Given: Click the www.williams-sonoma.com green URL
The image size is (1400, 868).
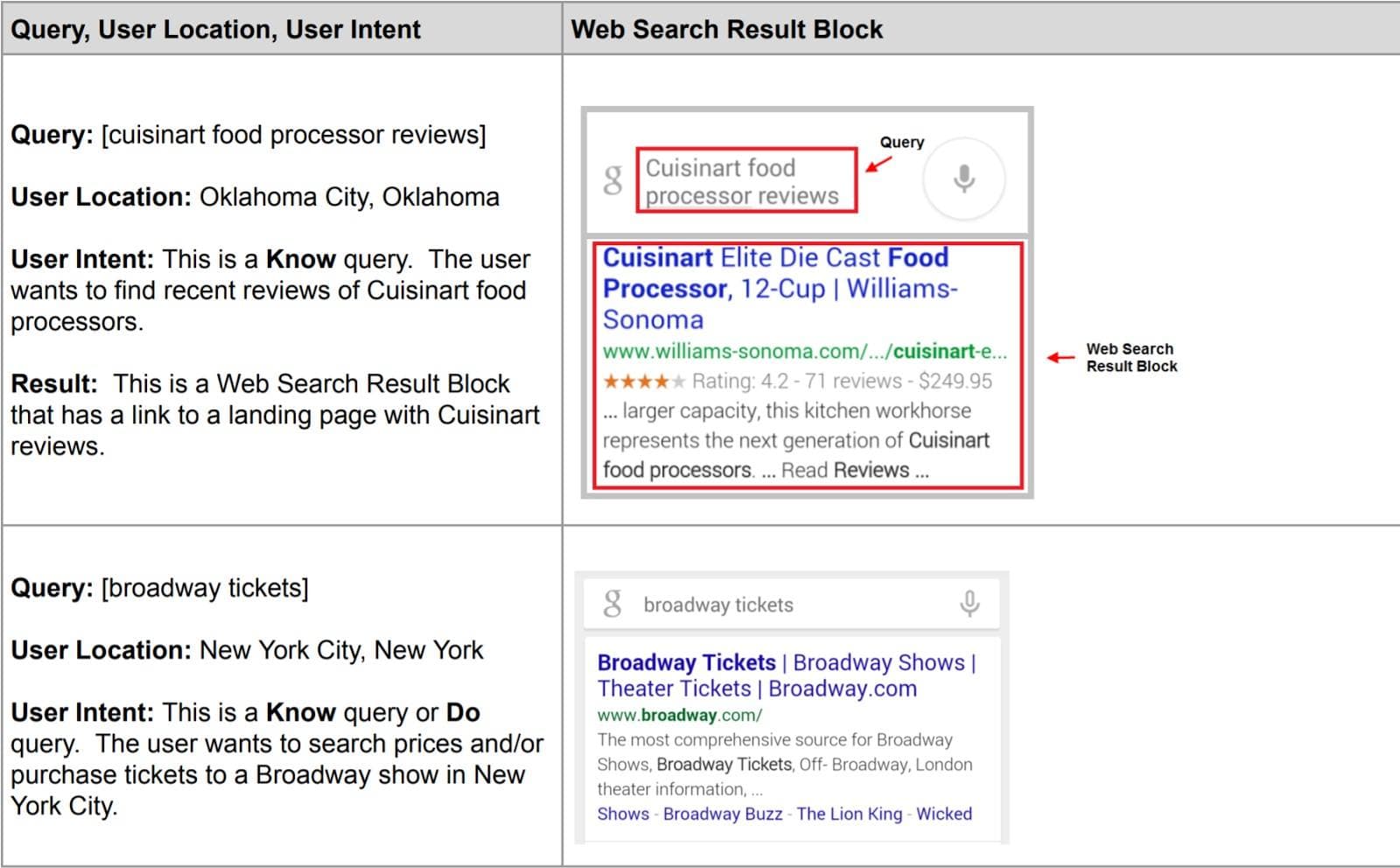Looking at the screenshot, I should (804, 352).
